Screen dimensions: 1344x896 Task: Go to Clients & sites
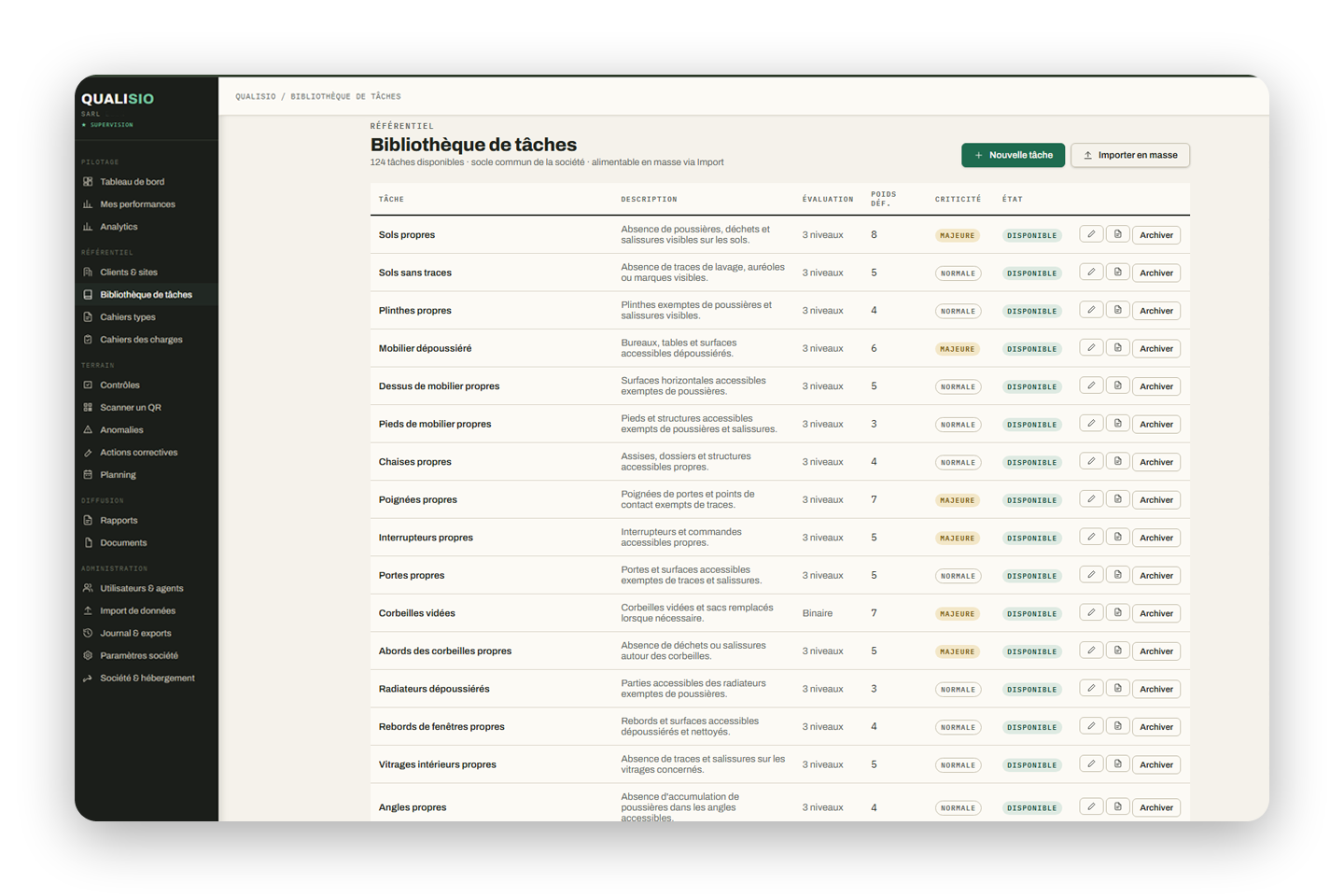pyautogui.click(x=129, y=273)
